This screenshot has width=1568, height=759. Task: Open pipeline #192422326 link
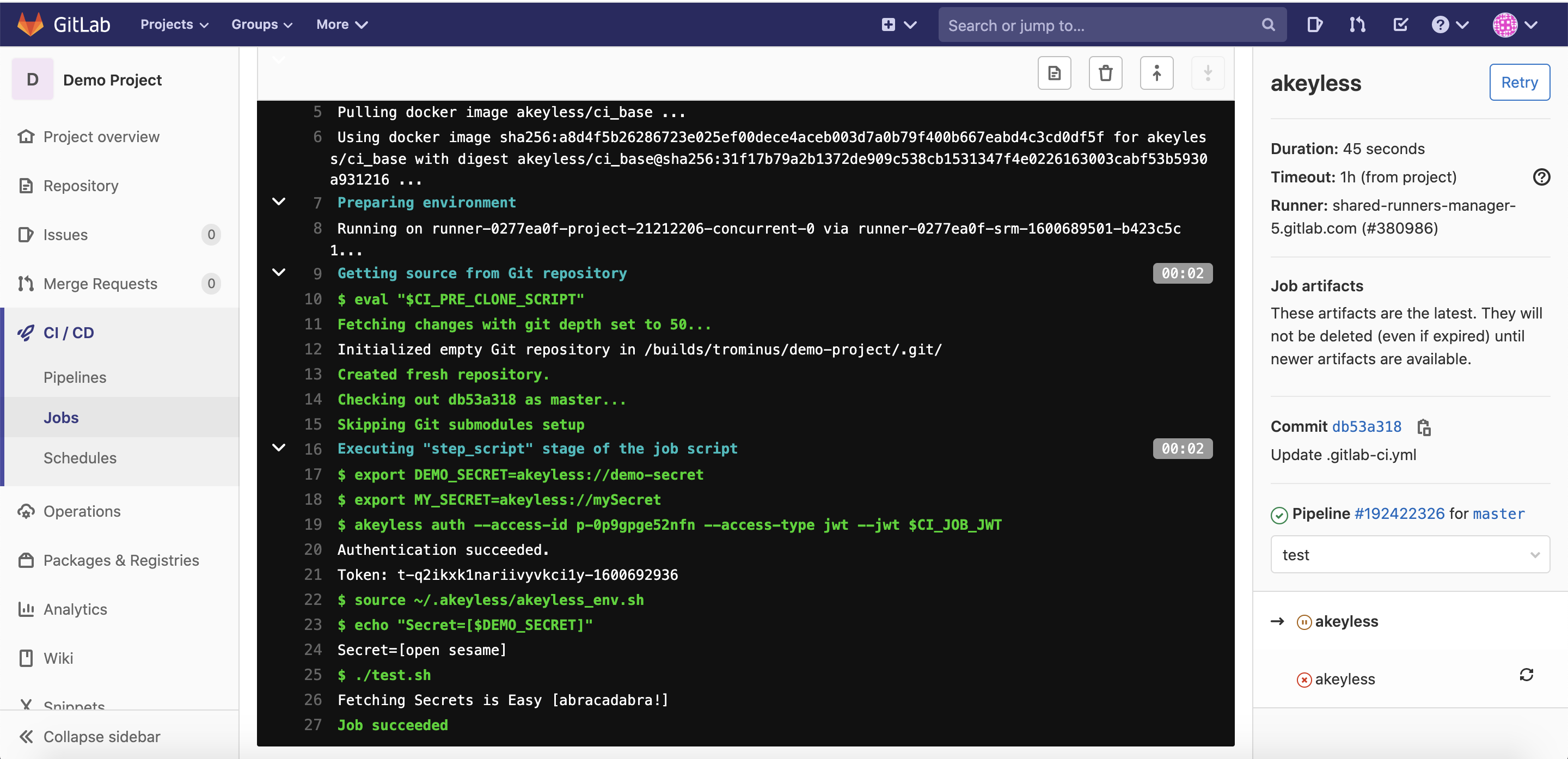coord(1399,513)
